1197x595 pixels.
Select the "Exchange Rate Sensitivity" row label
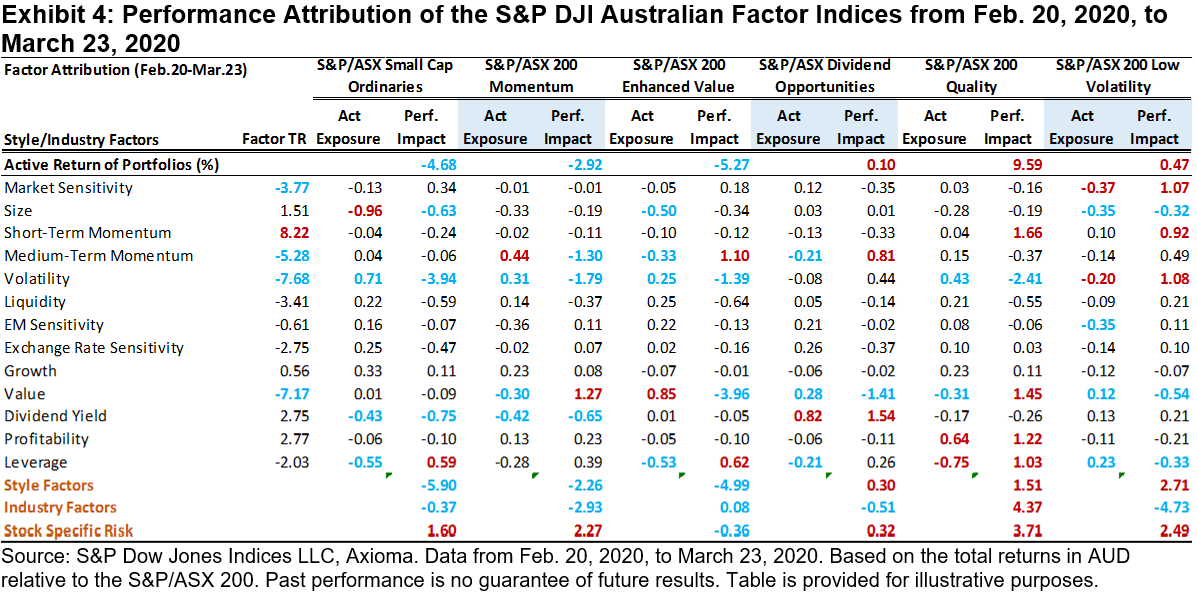coord(94,348)
